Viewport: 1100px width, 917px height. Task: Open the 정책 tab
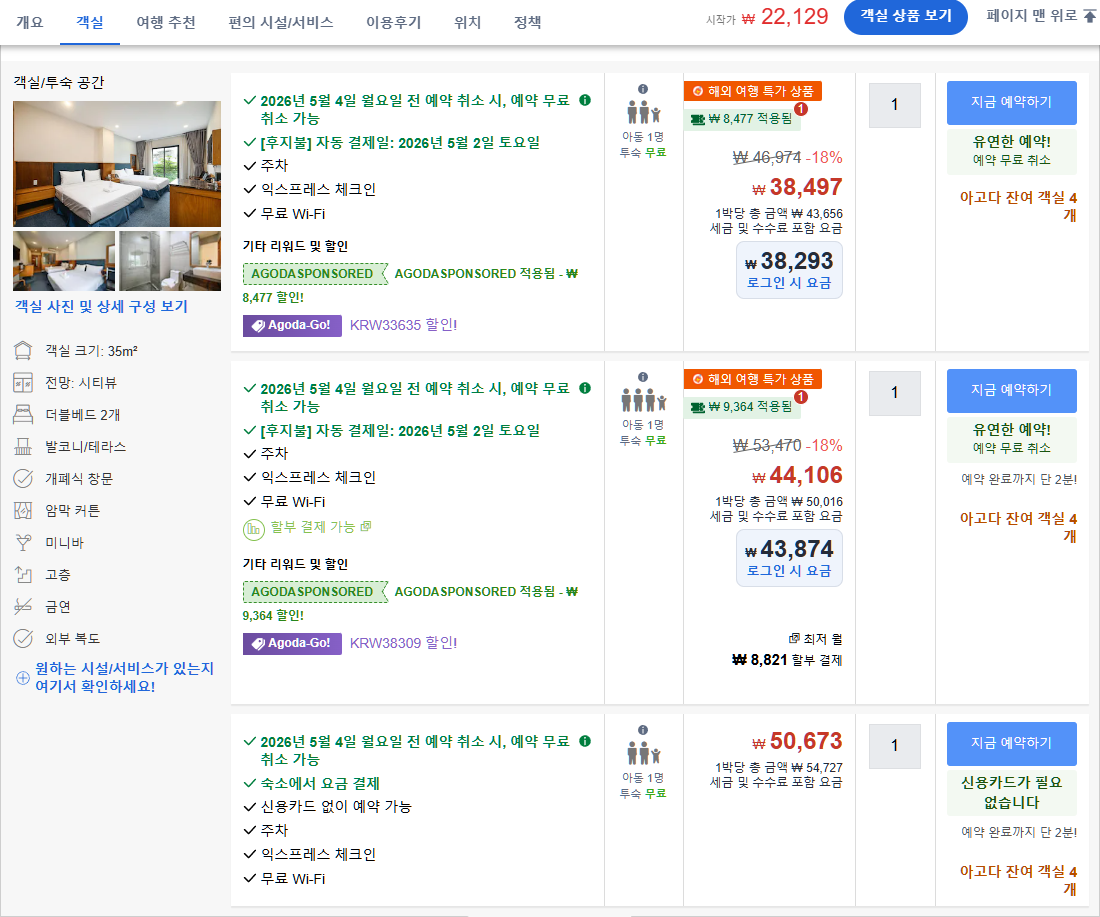coord(528,22)
